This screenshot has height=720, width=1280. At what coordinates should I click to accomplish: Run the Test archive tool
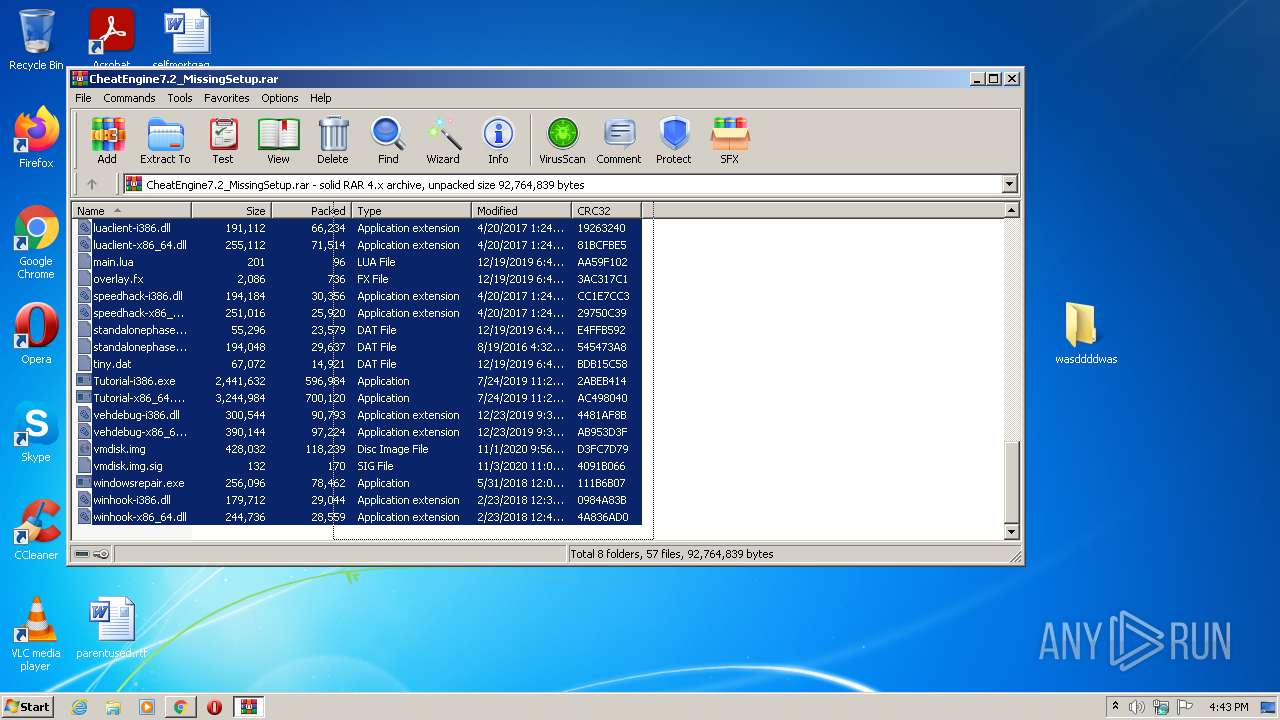point(223,141)
